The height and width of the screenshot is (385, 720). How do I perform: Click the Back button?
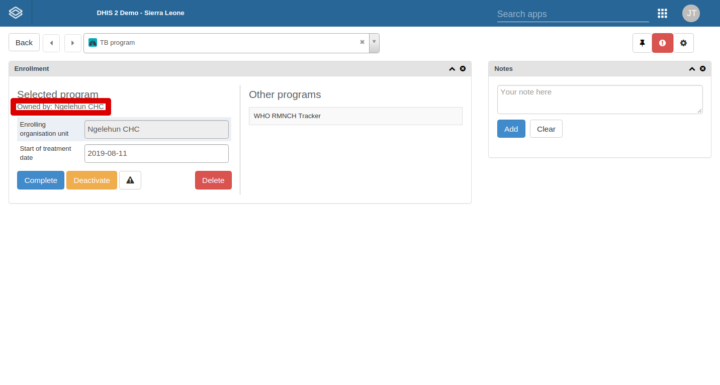coord(24,43)
